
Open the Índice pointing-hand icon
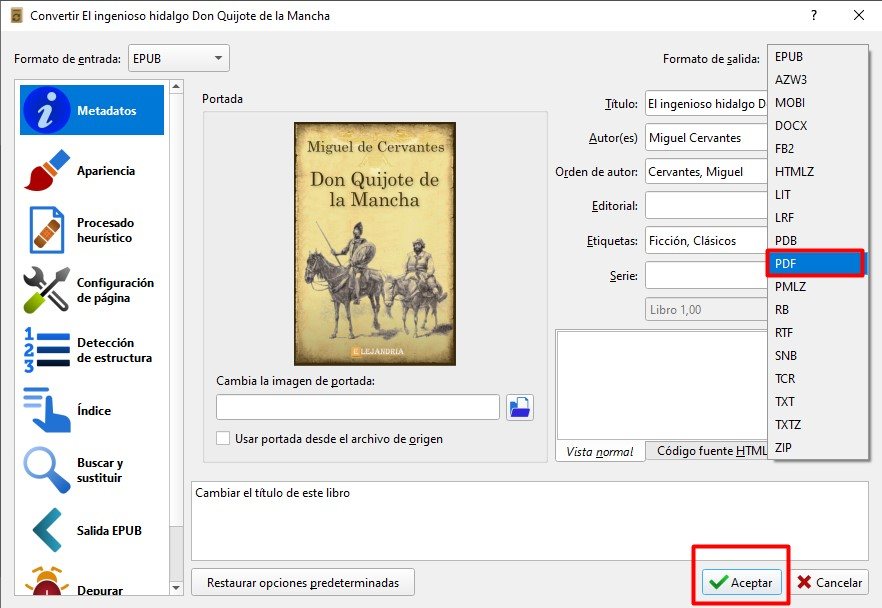point(46,411)
